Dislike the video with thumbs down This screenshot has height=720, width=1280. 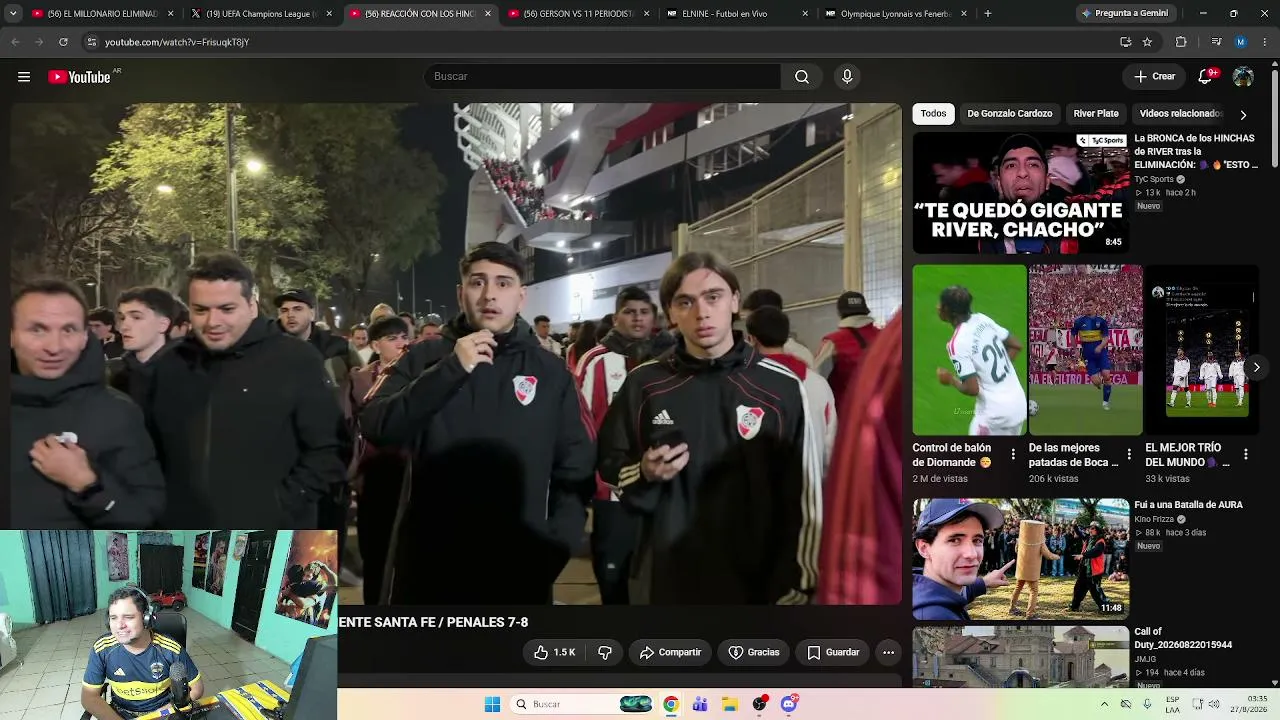pos(605,652)
